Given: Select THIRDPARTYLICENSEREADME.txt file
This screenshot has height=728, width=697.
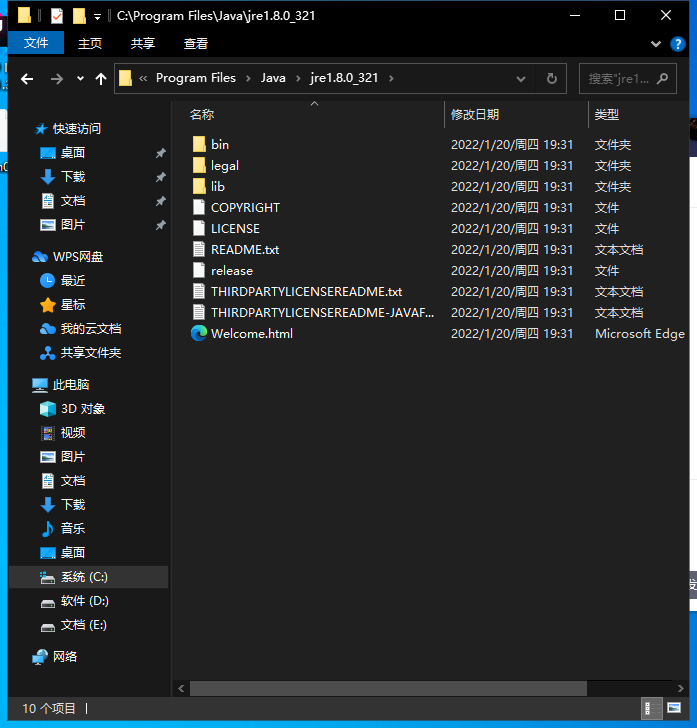Looking at the screenshot, I should point(306,292).
